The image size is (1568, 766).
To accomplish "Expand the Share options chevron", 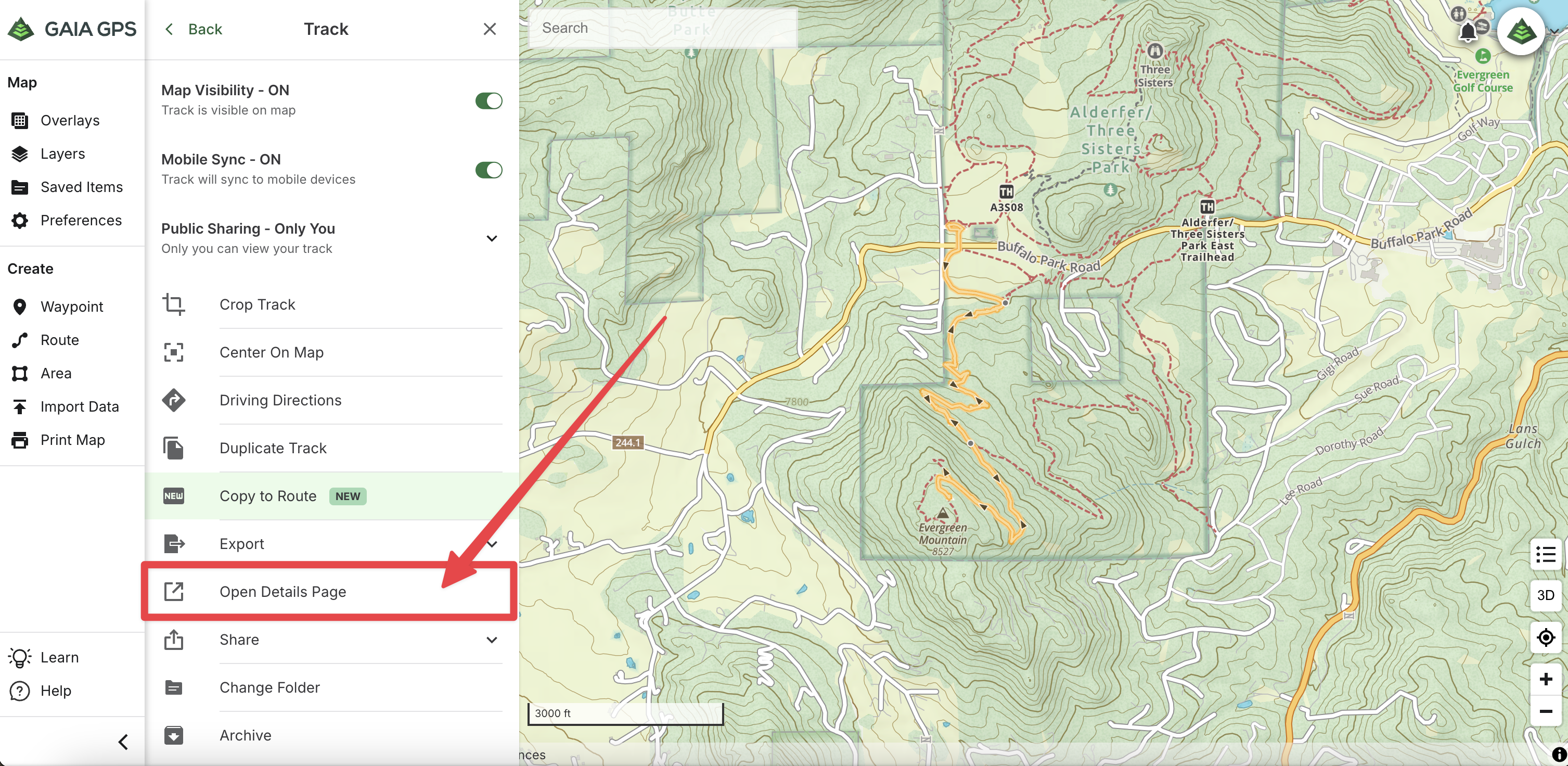I will pyautogui.click(x=492, y=640).
